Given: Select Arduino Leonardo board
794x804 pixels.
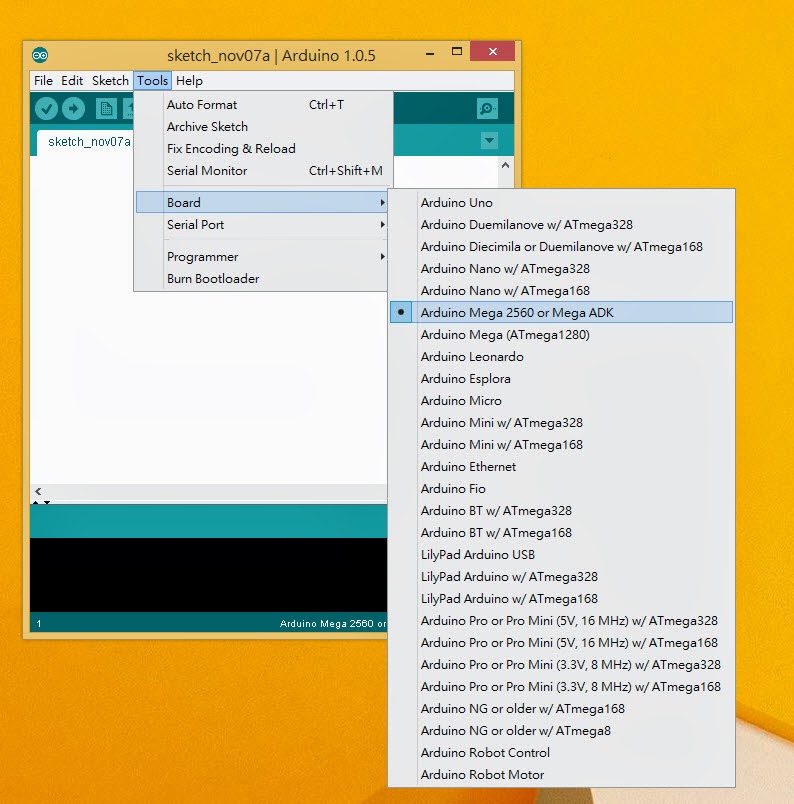Looking at the screenshot, I should coord(561,357).
